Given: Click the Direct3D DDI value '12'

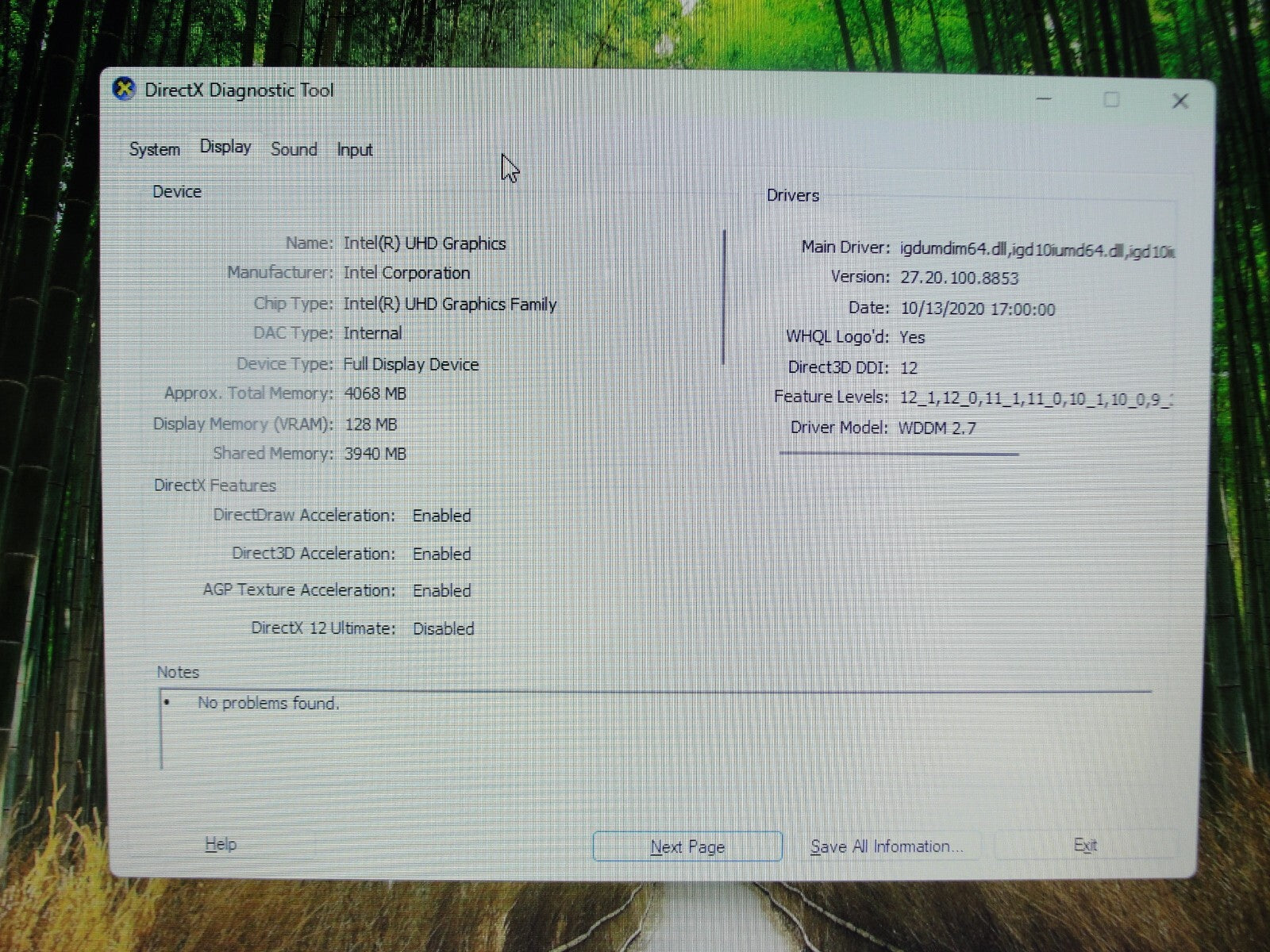Looking at the screenshot, I should tap(909, 368).
